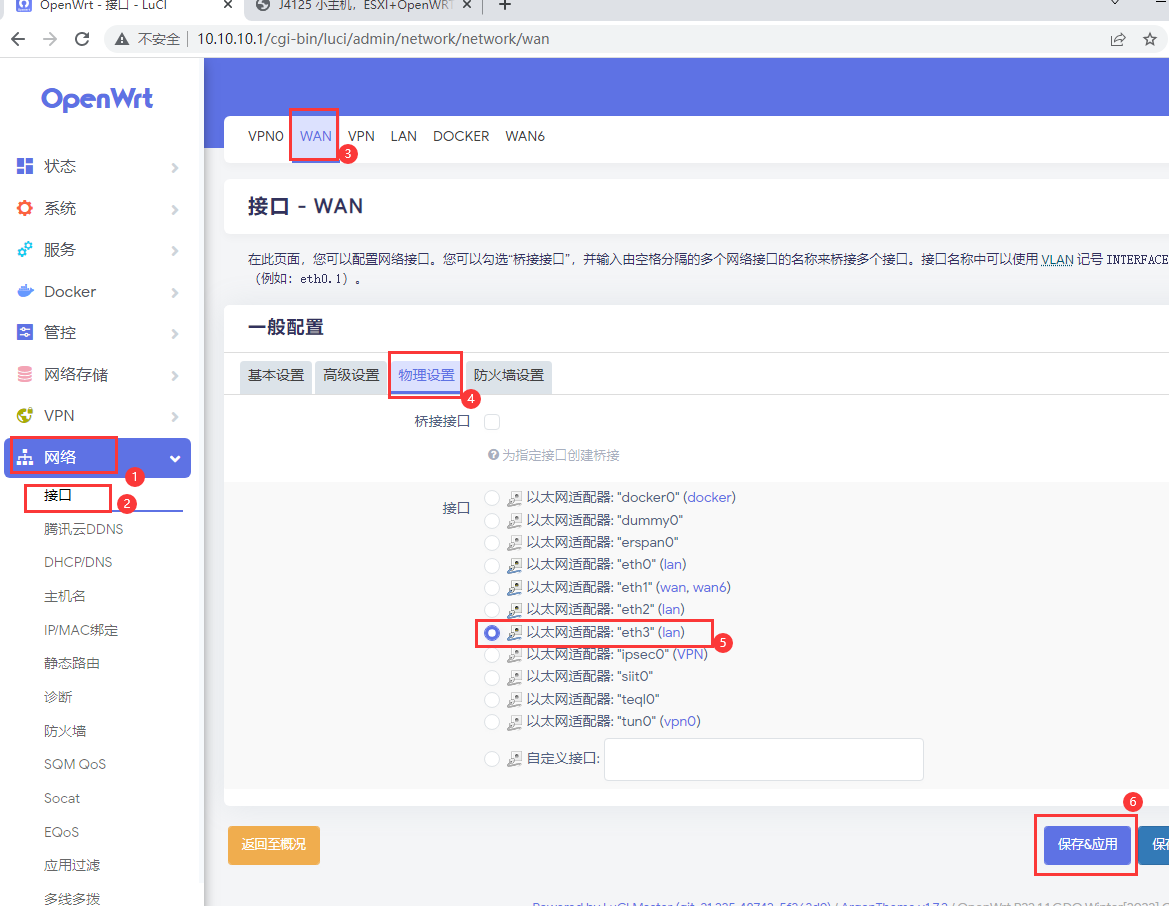The width and height of the screenshot is (1169, 906).
Task: Click the 返回至概况 button
Action: 274,845
